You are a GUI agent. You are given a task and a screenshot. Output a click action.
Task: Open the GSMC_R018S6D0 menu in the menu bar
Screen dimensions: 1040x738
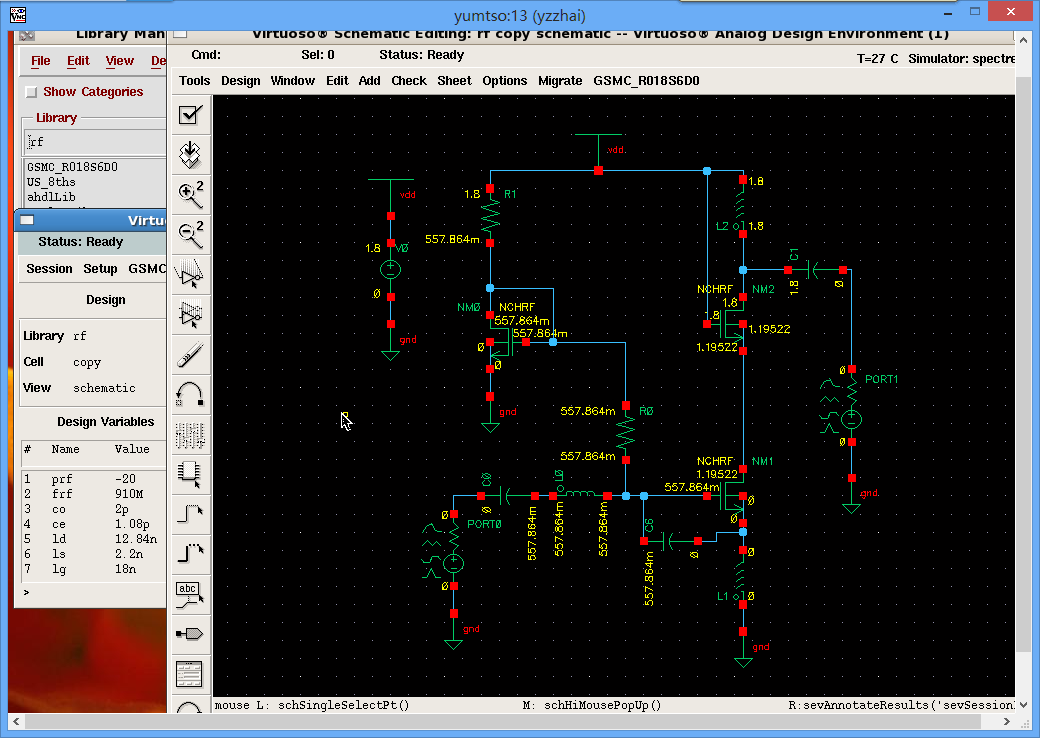646,81
